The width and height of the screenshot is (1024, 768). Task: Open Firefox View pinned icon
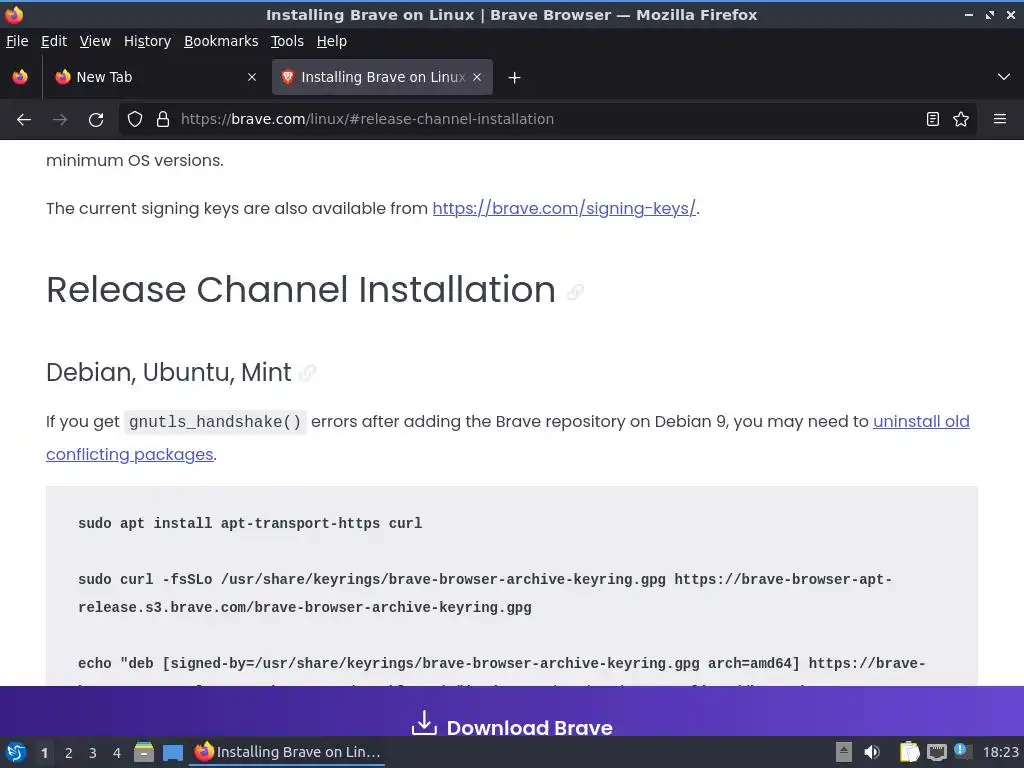tap(20, 77)
